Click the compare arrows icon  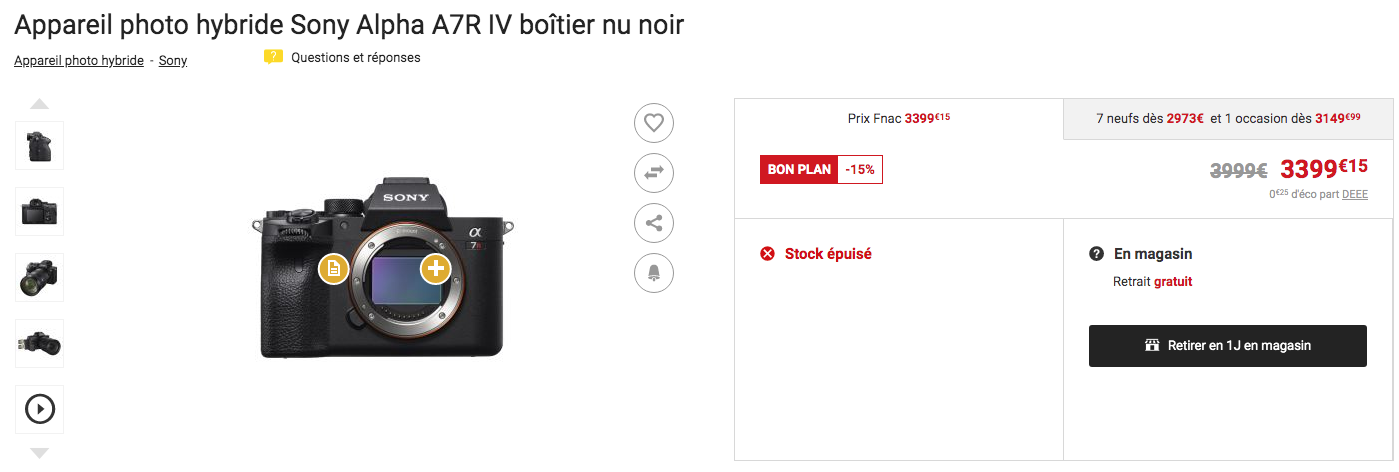(x=654, y=173)
